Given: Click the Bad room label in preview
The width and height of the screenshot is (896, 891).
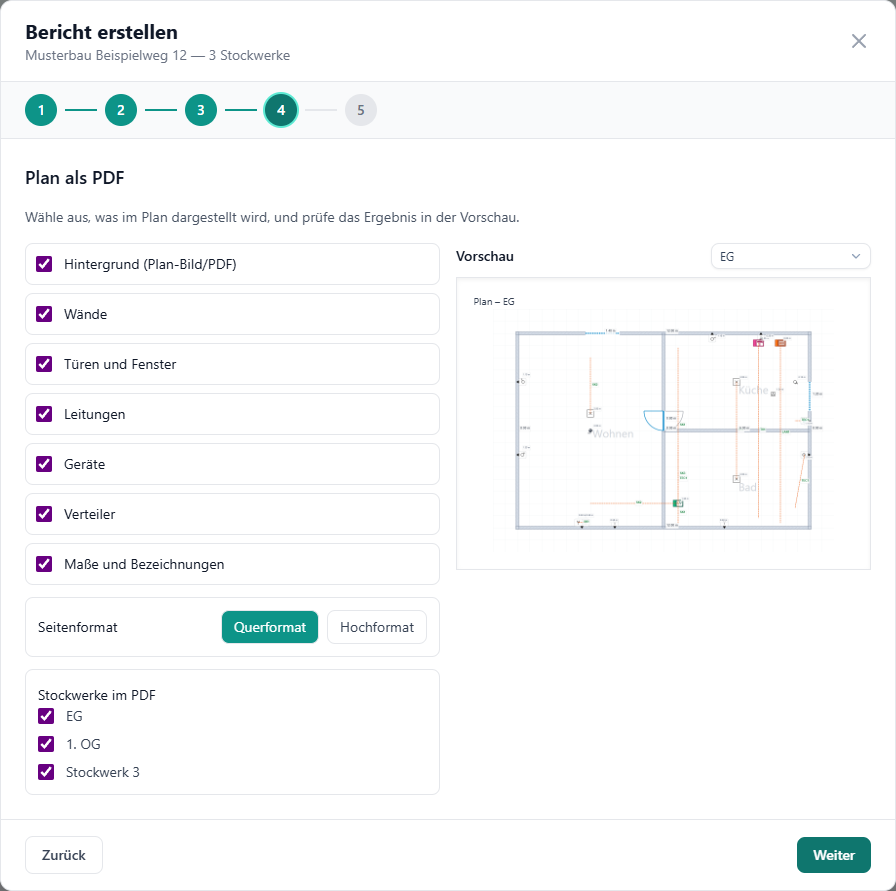Looking at the screenshot, I should pos(747,488).
